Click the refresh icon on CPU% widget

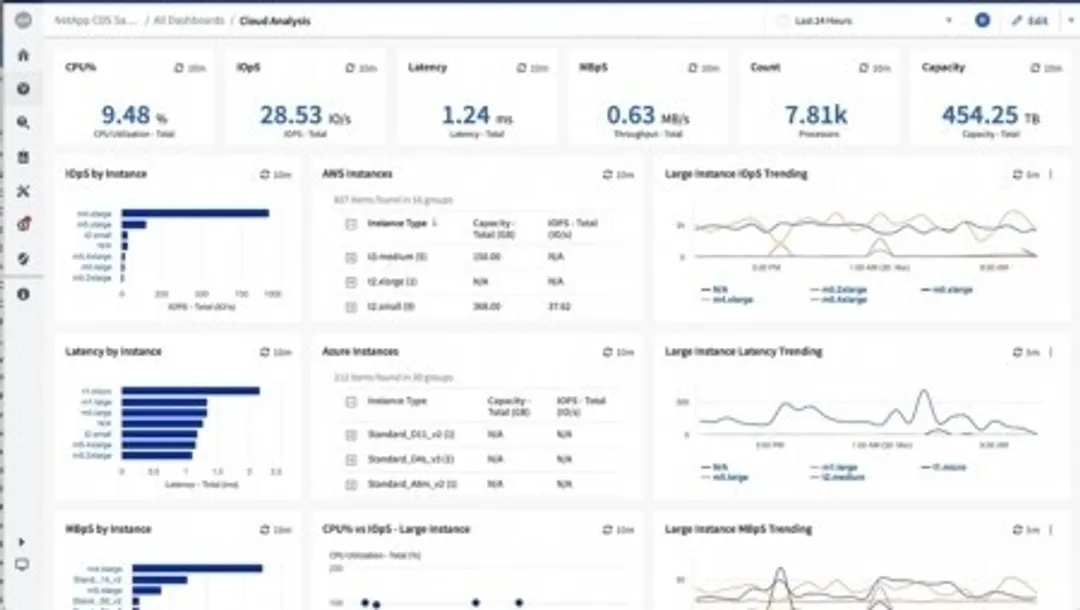click(180, 68)
